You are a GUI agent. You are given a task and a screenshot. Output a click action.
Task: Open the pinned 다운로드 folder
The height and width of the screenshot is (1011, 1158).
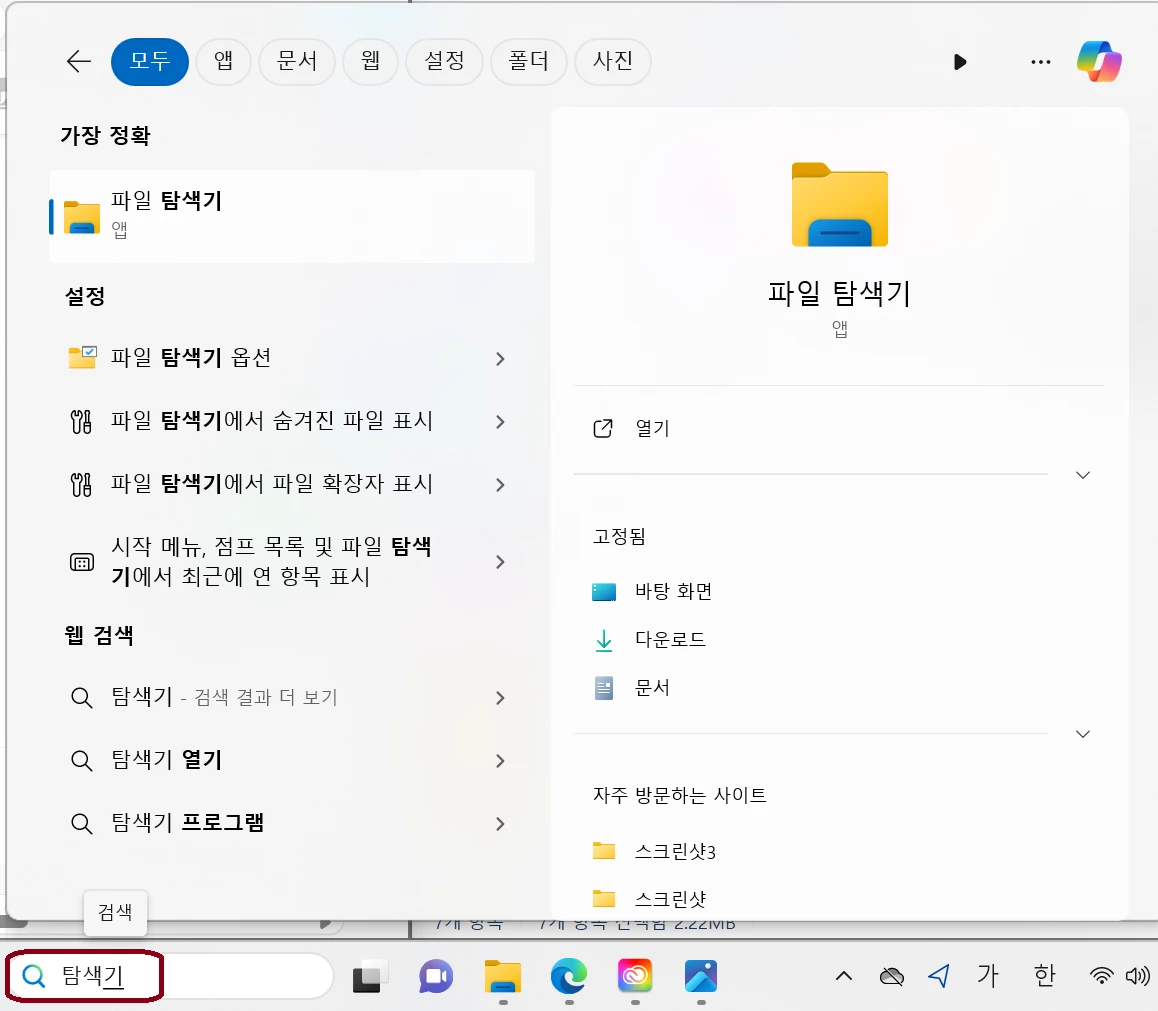tap(671, 640)
